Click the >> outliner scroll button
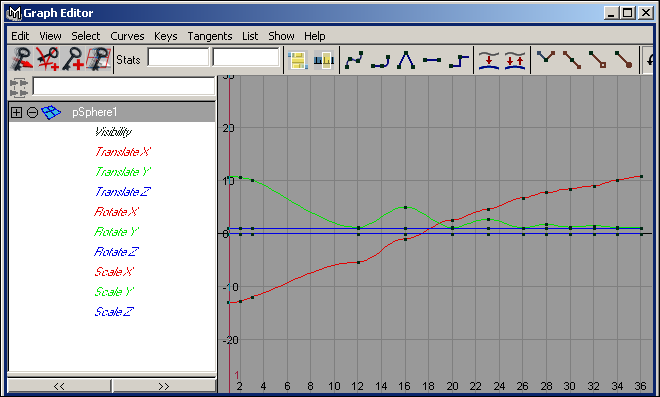 click(x=164, y=386)
